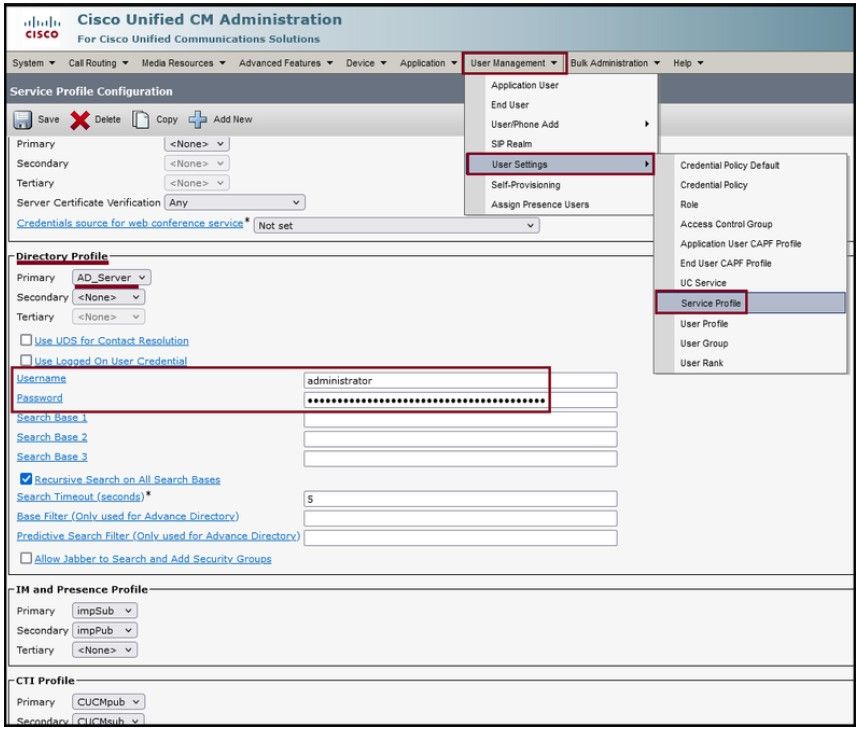
Task: Click Base Filter link
Action: [127, 517]
